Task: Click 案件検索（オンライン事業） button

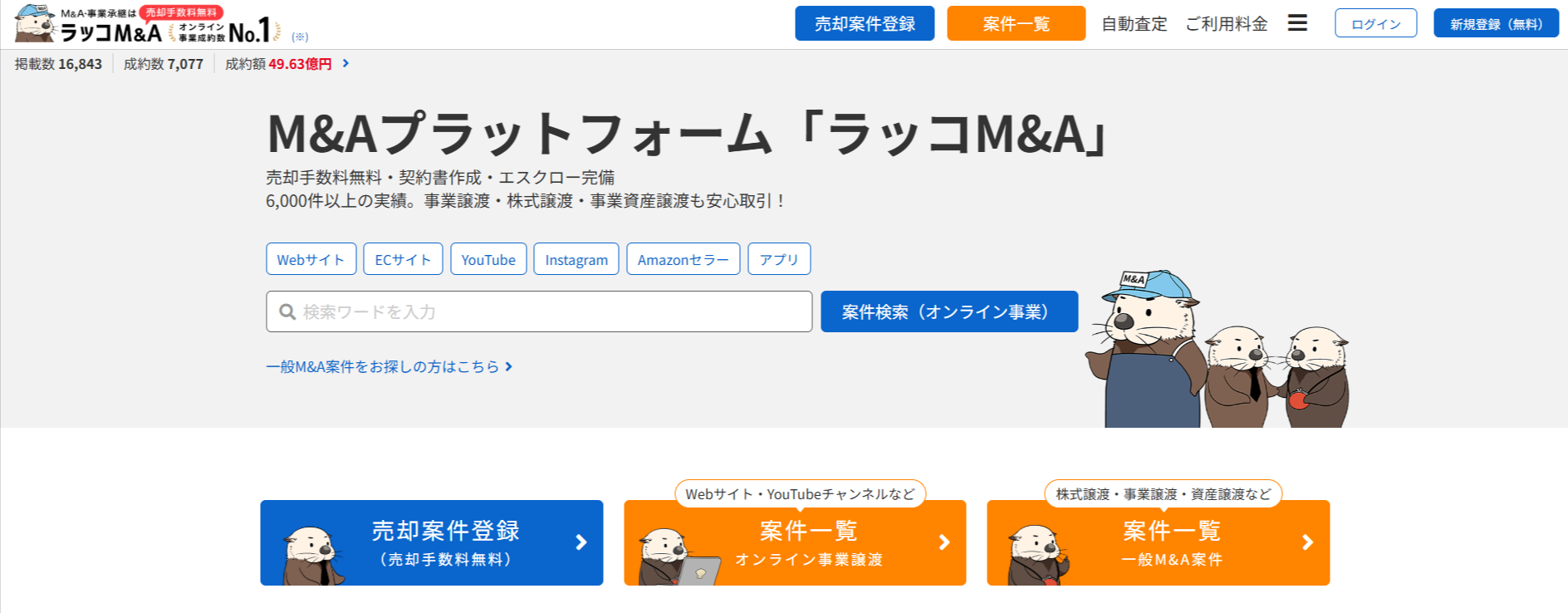Action: tap(949, 311)
